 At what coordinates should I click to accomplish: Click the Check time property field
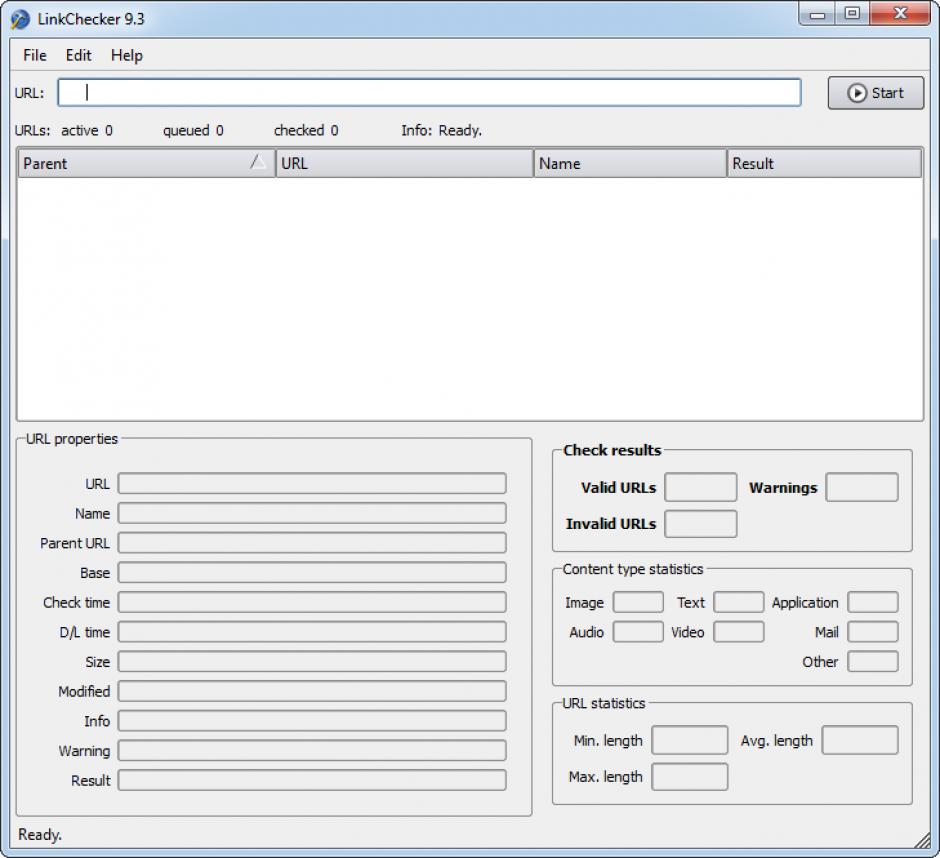pos(312,602)
